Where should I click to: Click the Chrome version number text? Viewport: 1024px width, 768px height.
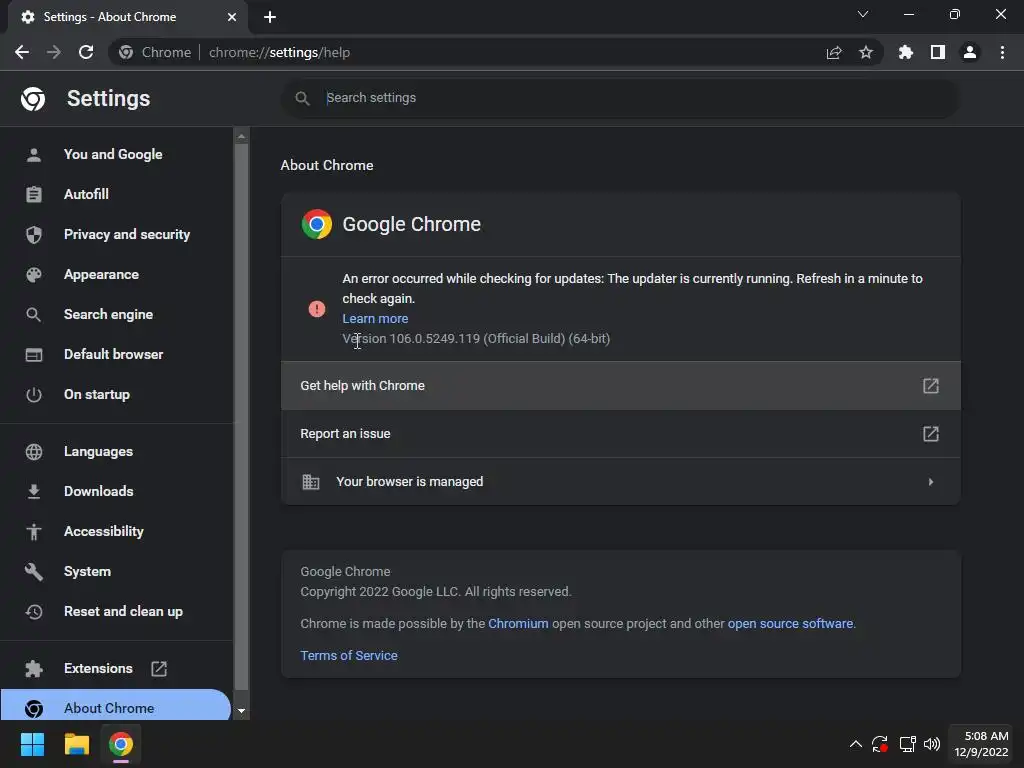point(476,339)
